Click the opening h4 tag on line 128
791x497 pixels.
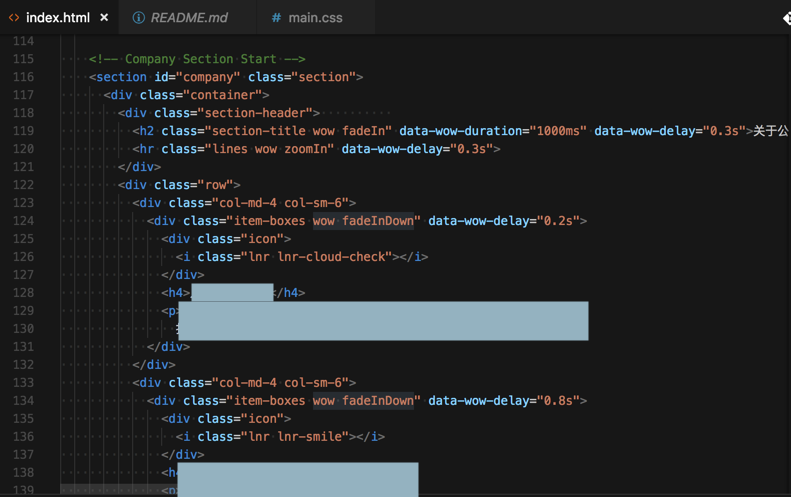[x=176, y=293]
